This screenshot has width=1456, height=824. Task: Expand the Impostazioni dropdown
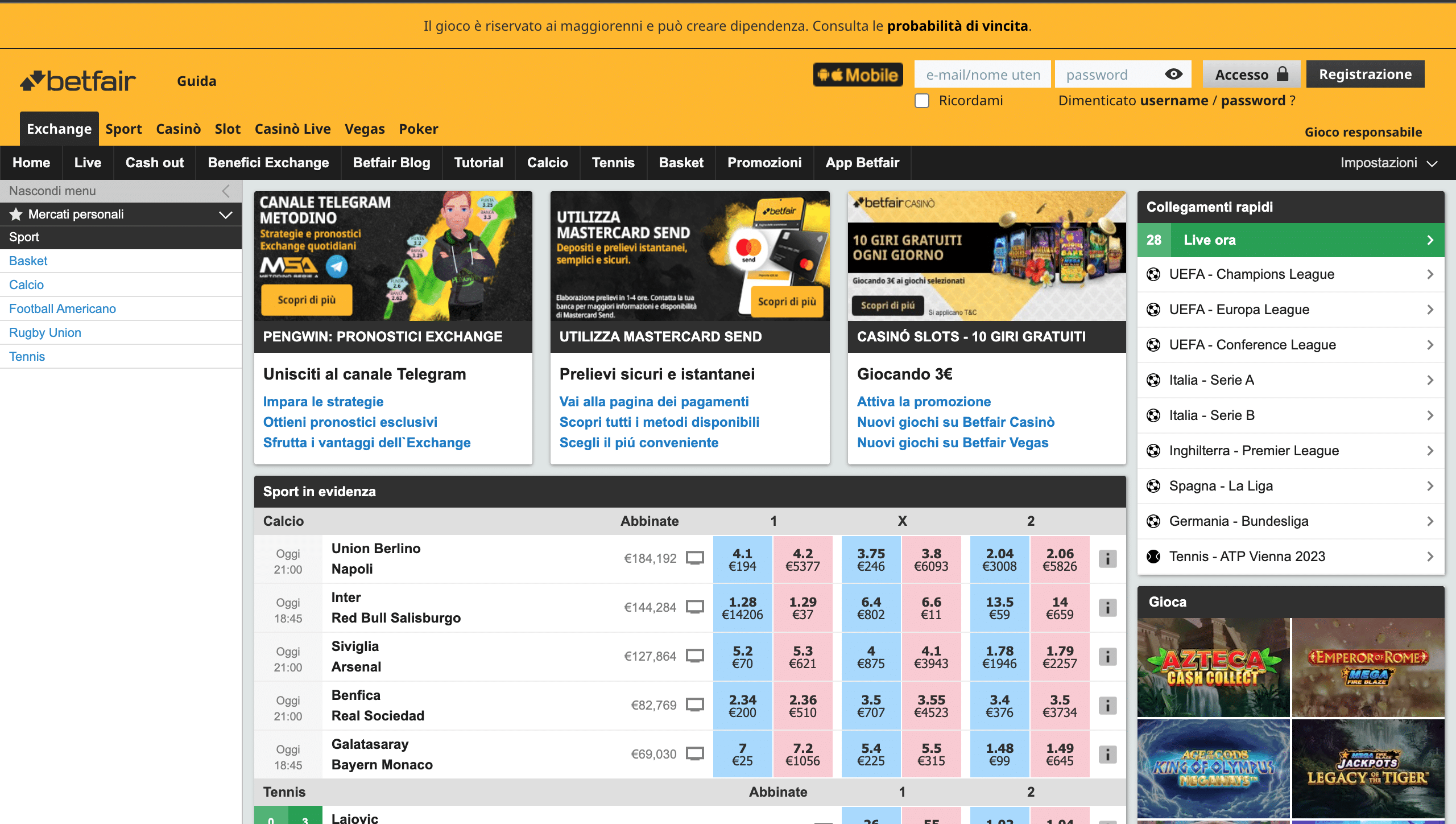[1388, 163]
